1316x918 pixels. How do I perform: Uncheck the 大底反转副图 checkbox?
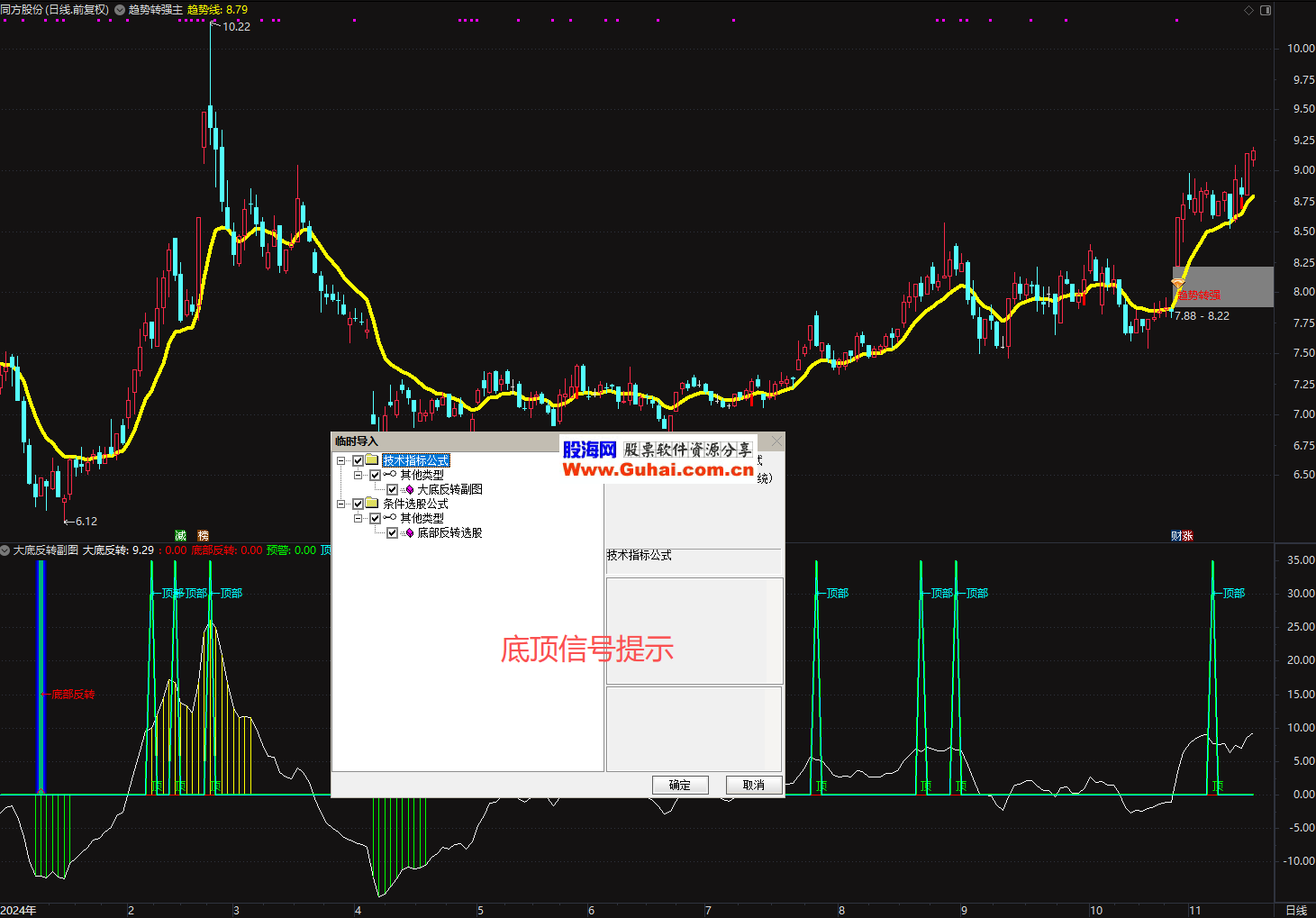392,489
